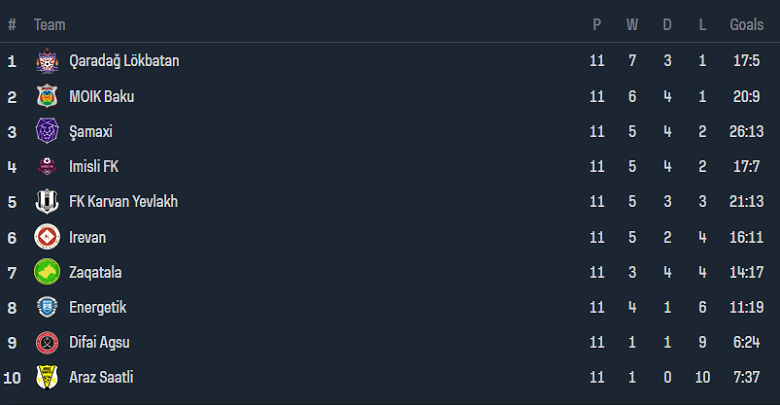
Task: Click the Team column header
Action: click(x=49, y=24)
